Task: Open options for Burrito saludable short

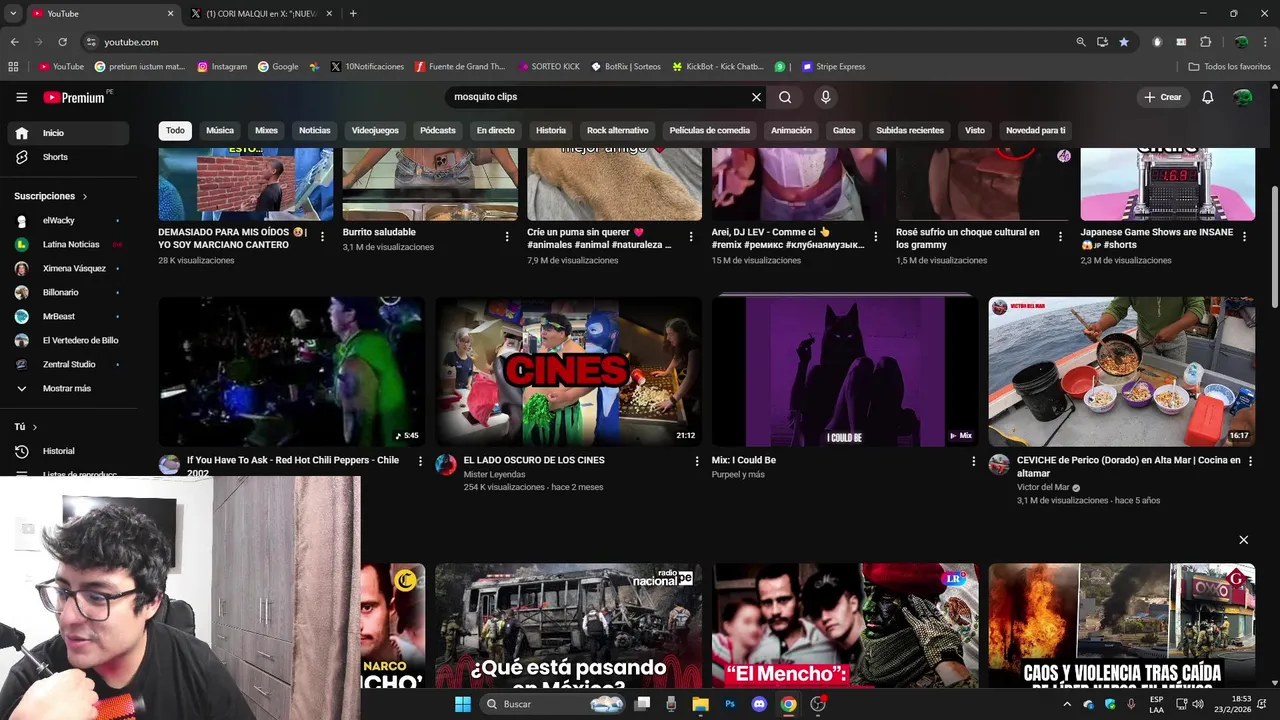Action: (506, 237)
